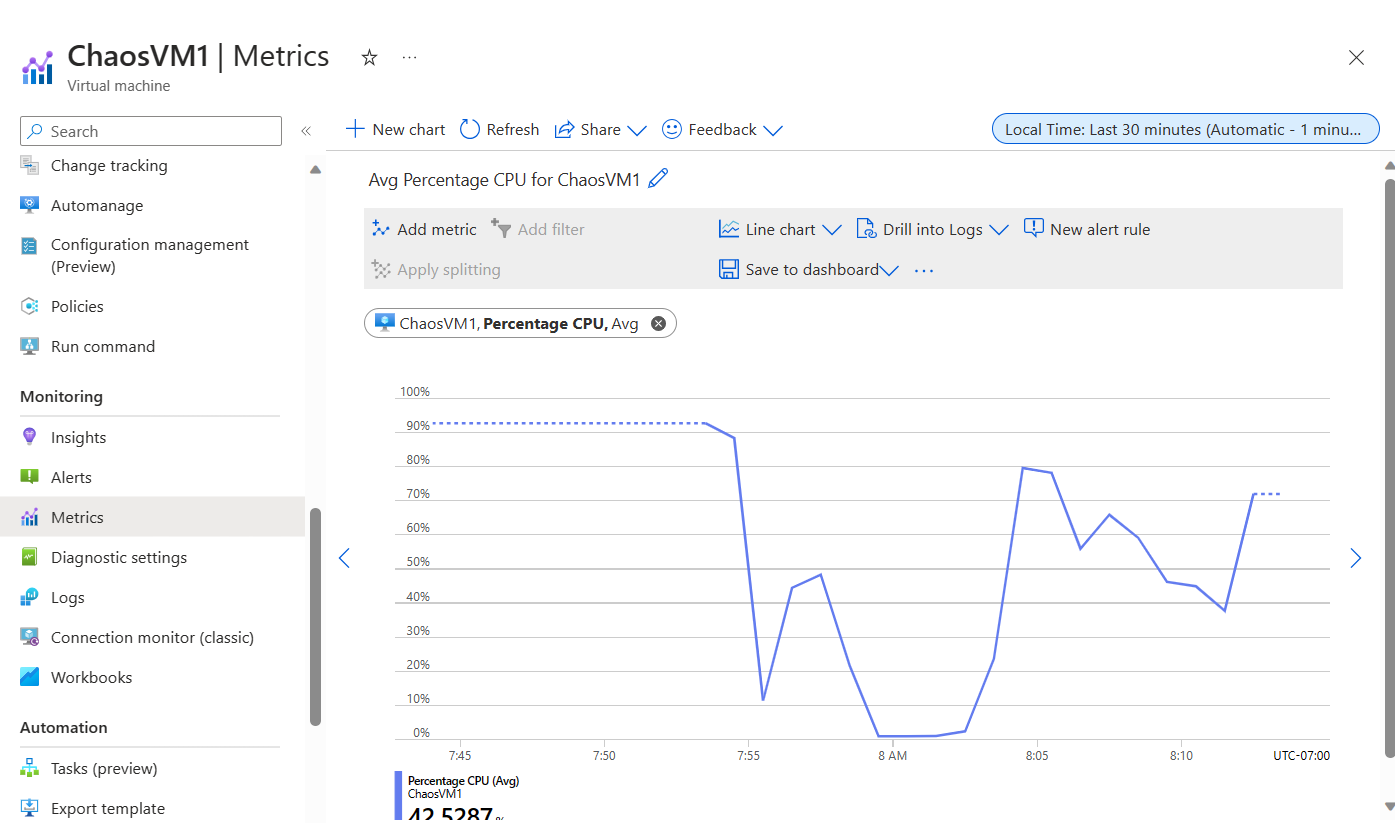Open the more options ellipsis beside Save to dashboard
Image resolution: width=1395 pixels, height=823 pixels.
[924, 270]
